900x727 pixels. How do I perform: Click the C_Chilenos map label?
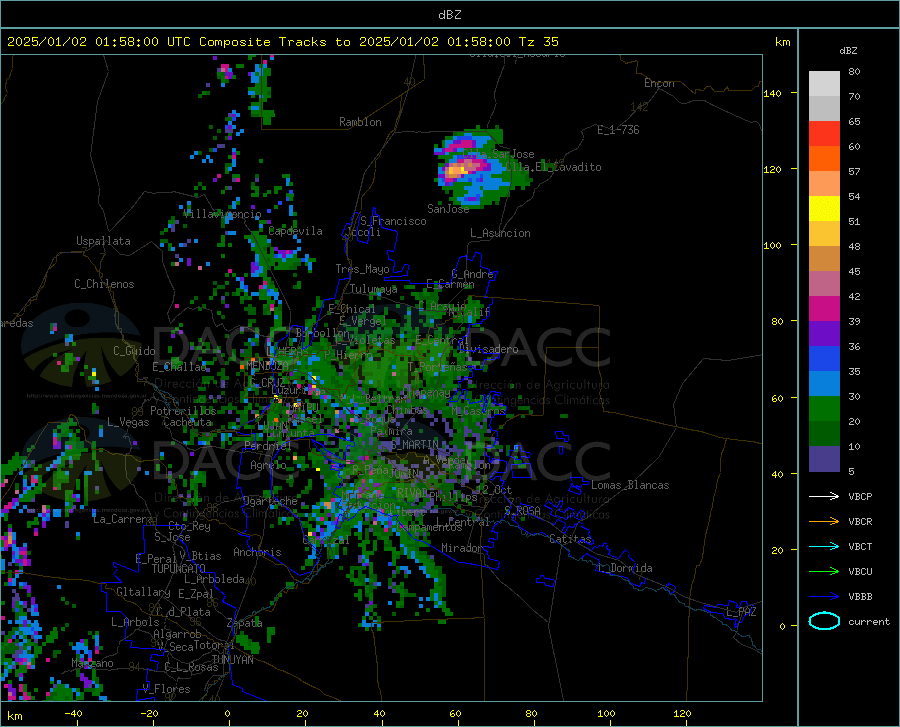[104, 284]
